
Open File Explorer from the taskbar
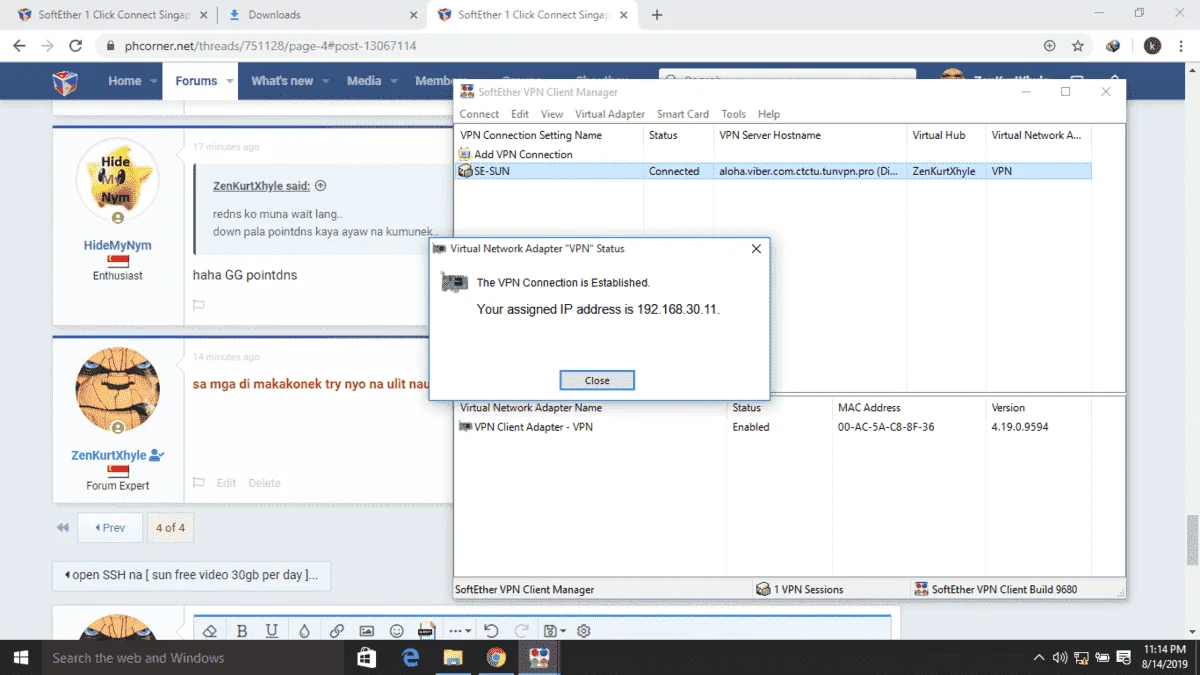453,658
